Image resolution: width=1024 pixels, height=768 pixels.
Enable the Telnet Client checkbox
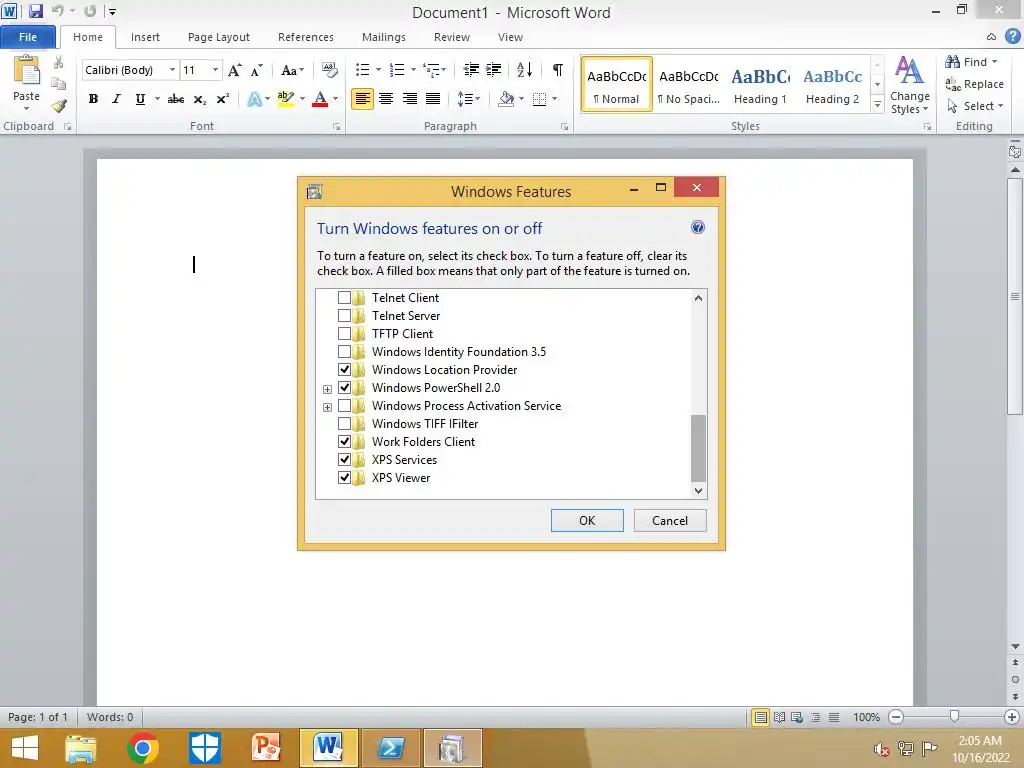(344, 298)
